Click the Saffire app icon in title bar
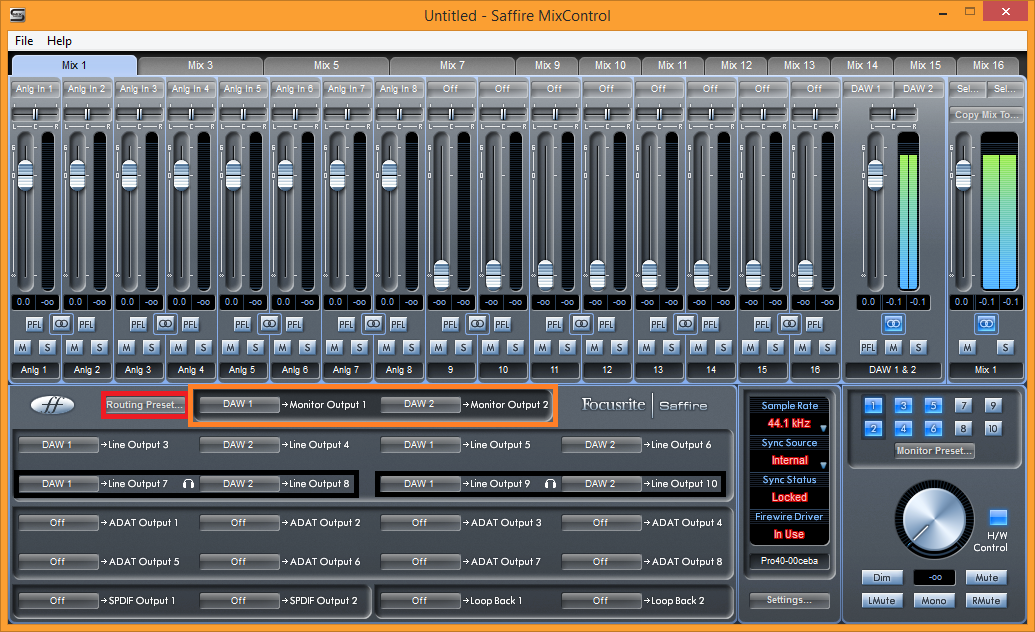This screenshot has height=632, width=1035. coord(18,15)
